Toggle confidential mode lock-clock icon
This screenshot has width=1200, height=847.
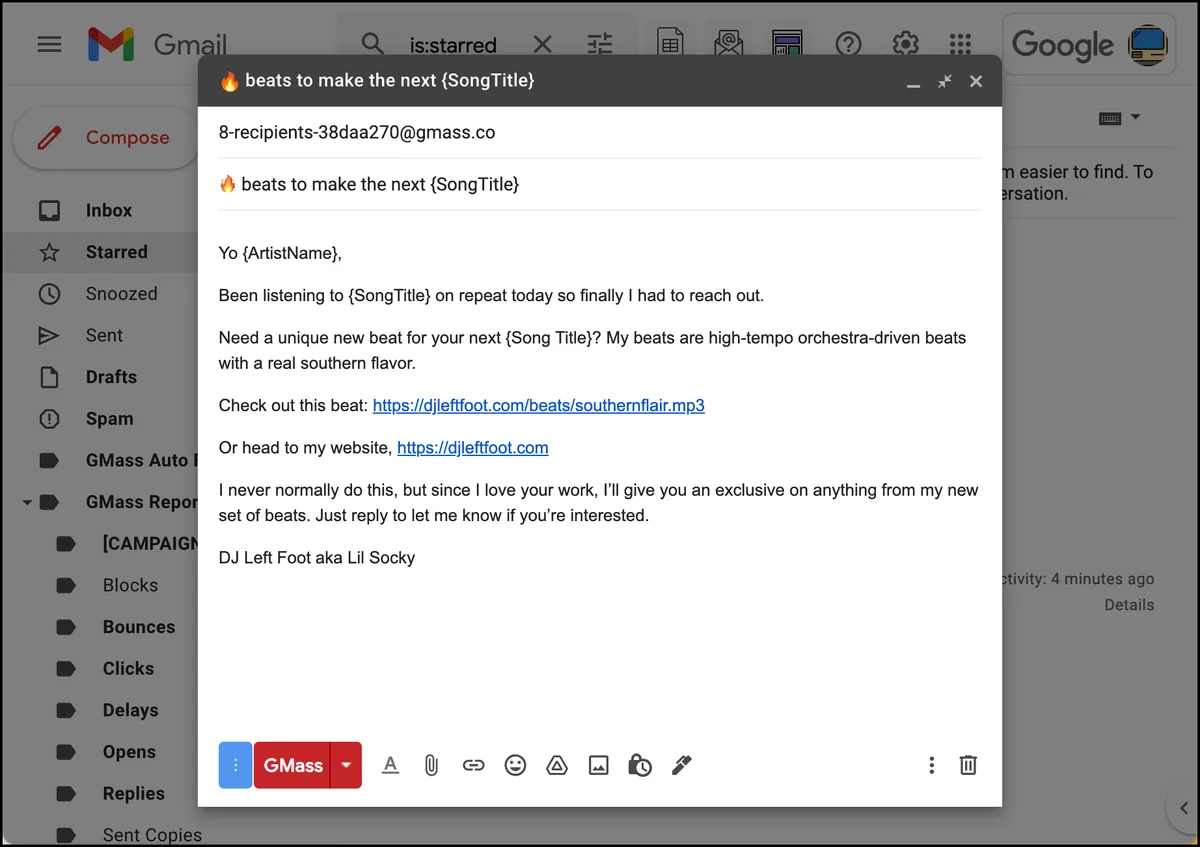tap(640, 765)
